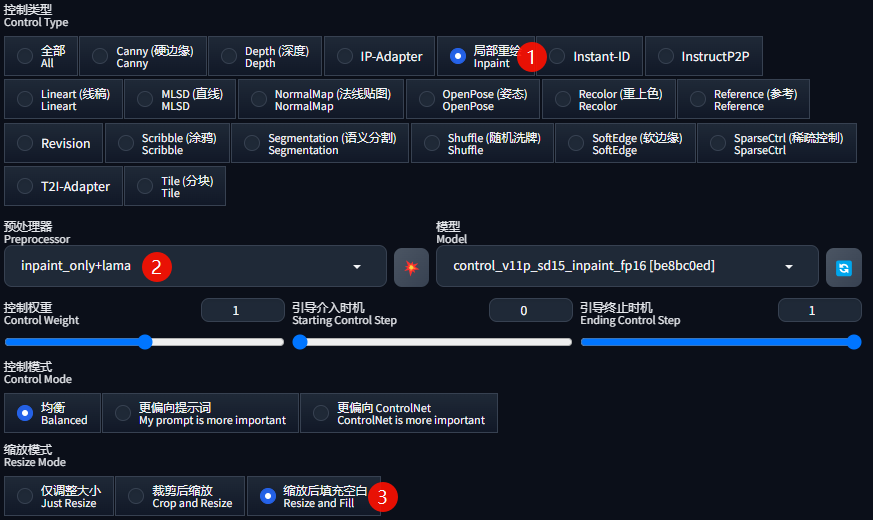873x520 pixels.
Task: Select SparseCtrl control type
Action: 777,143
